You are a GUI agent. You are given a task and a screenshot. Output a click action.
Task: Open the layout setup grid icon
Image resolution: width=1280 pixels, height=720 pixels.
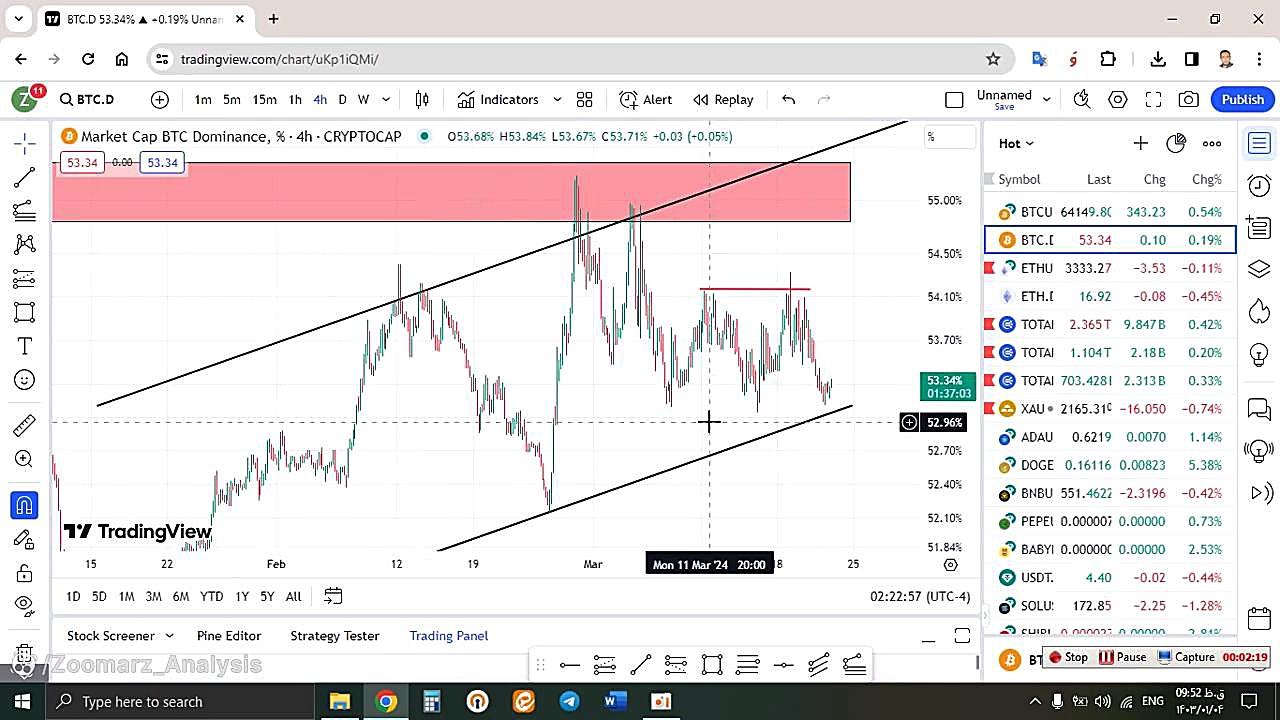584,99
